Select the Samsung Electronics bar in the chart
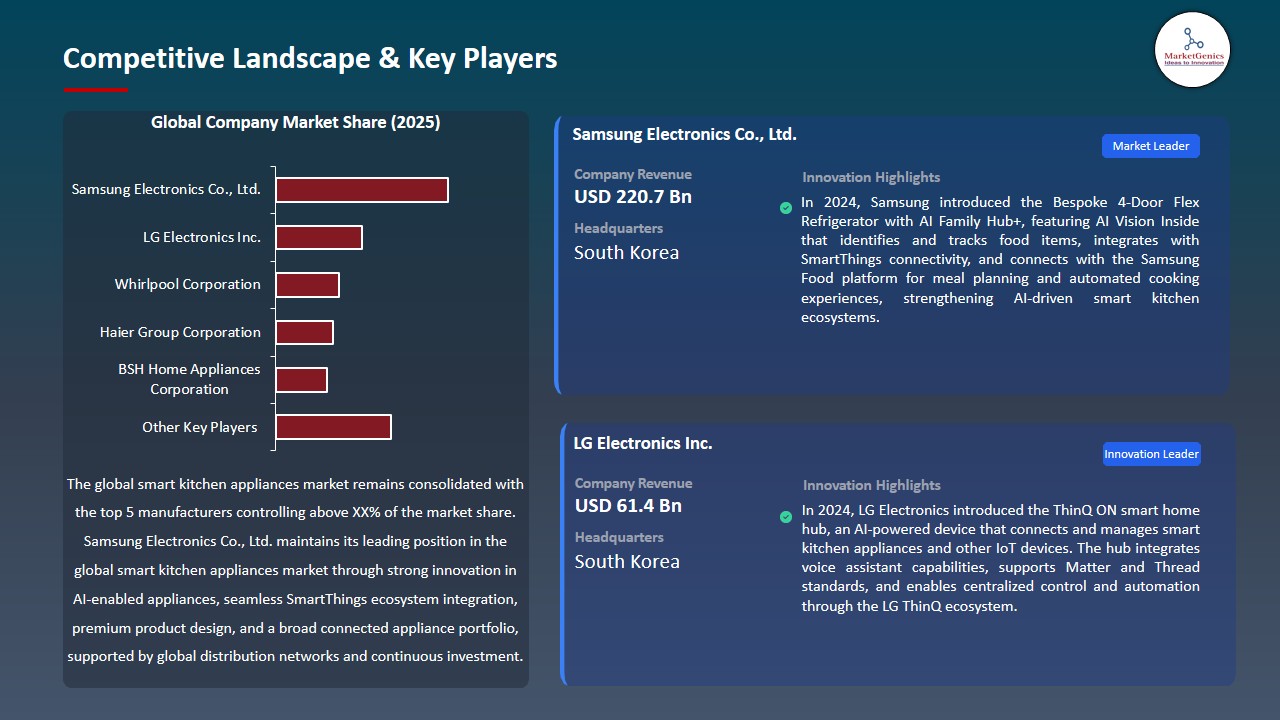 coord(362,189)
